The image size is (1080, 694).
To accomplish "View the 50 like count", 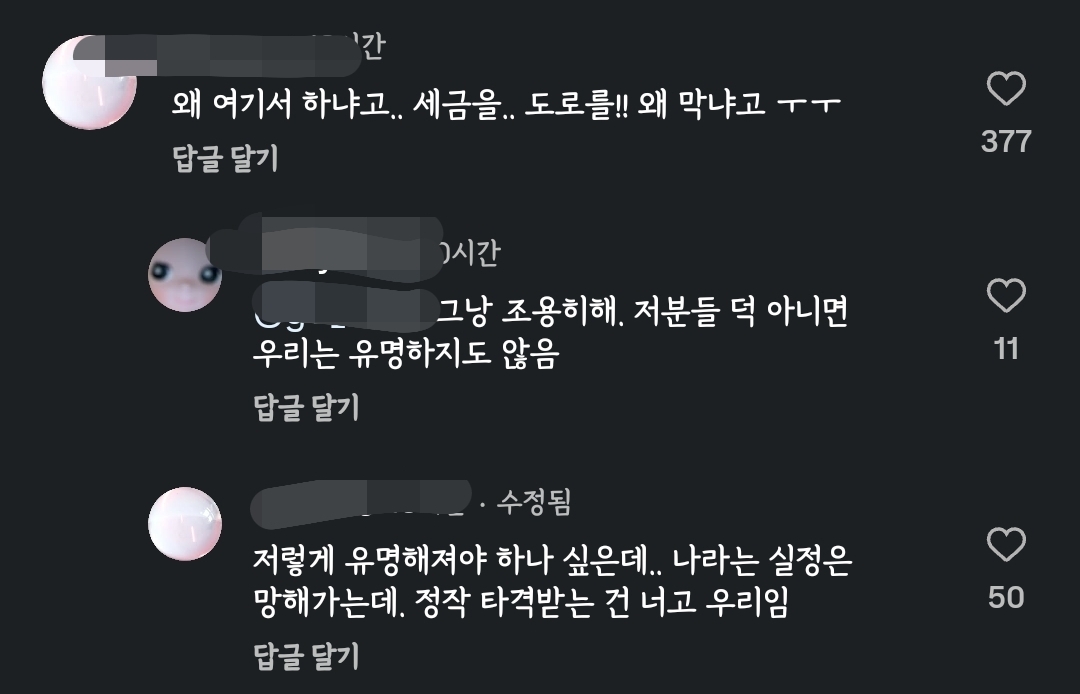I will click(x=1006, y=597).
